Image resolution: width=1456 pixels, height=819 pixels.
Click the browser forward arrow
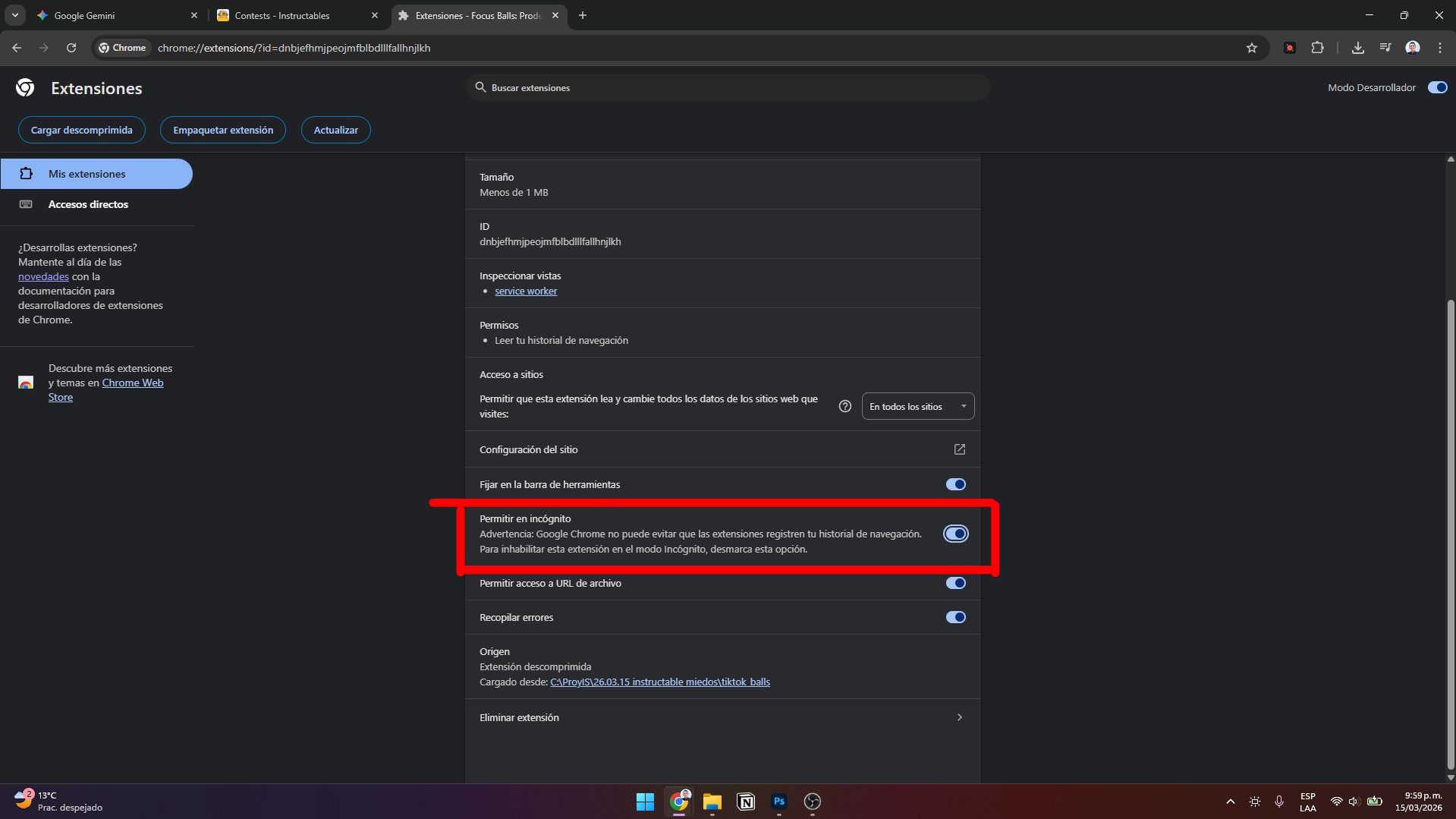click(x=44, y=48)
